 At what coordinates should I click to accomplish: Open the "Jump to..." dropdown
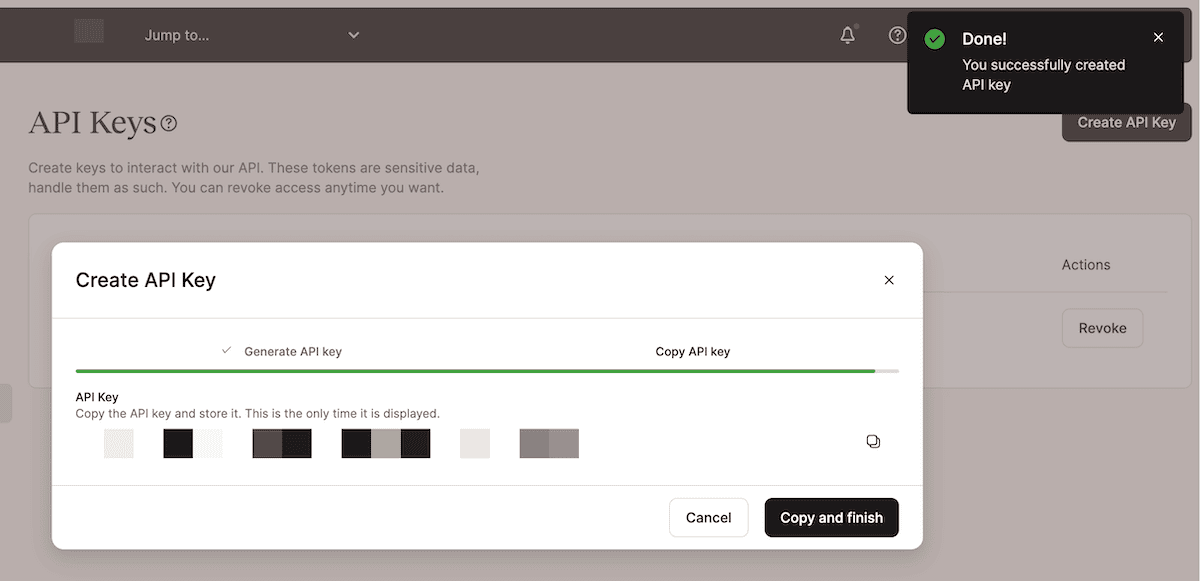pyautogui.click(x=250, y=35)
